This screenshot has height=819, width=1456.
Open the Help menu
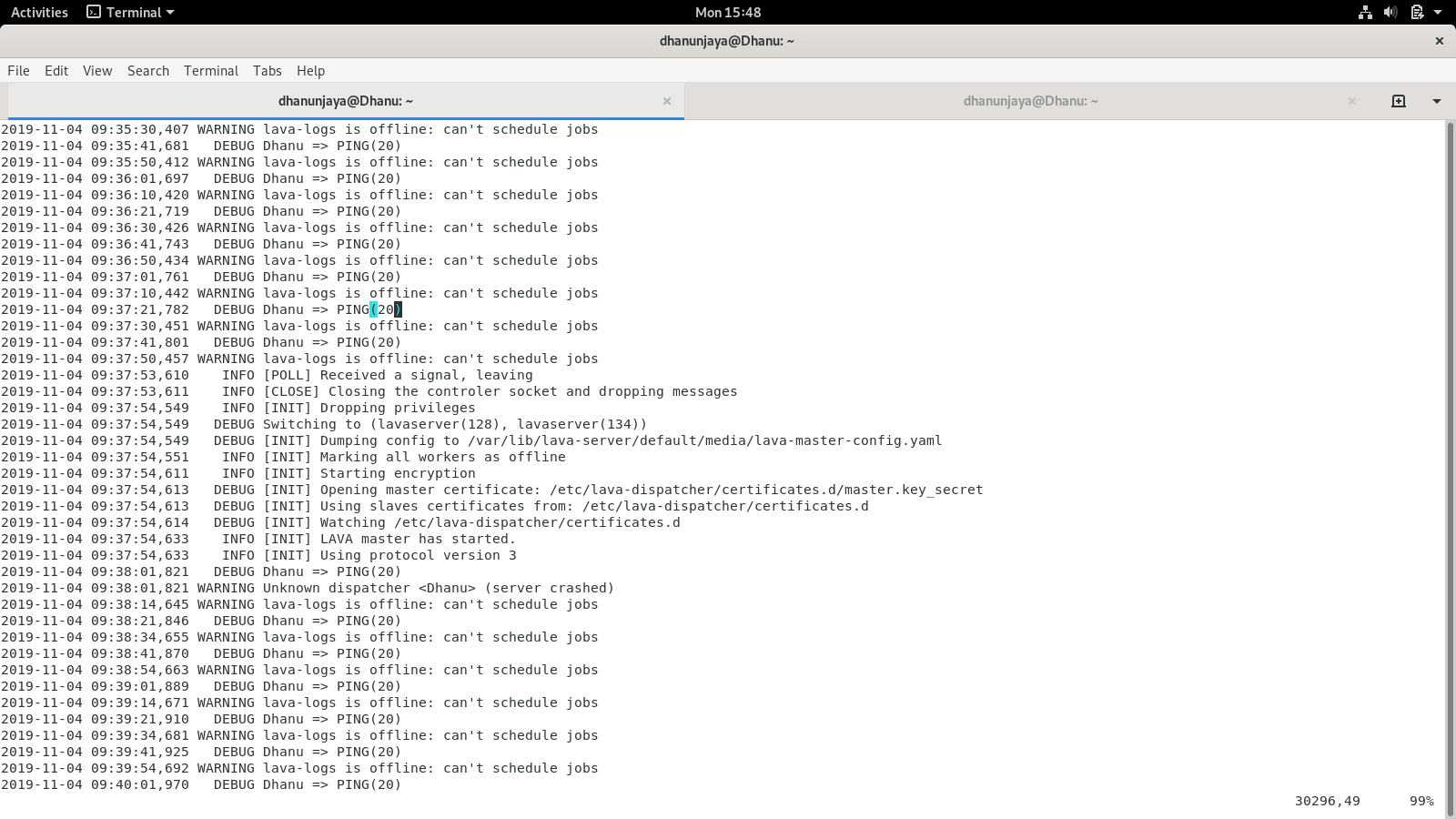(x=310, y=71)
